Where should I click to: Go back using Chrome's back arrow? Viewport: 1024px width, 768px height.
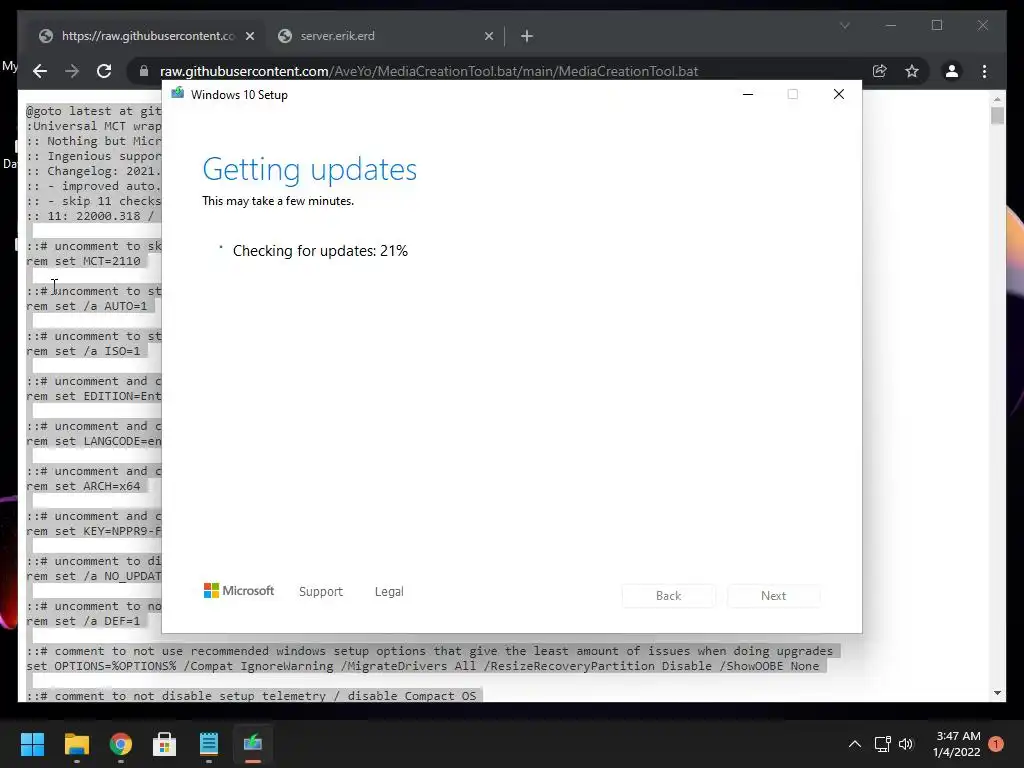[40, 71]
